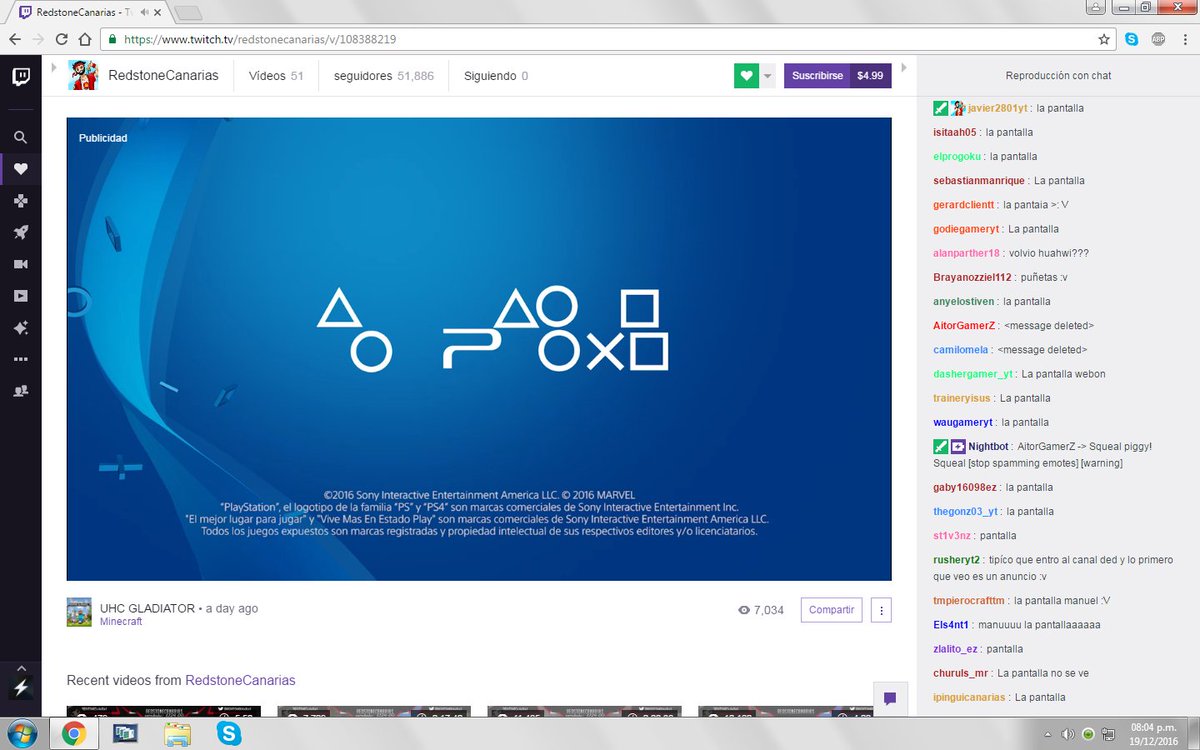Screen dimensions: 1200x750
Task: Click chat username isitaah05
Action: (x=954, y=132)
